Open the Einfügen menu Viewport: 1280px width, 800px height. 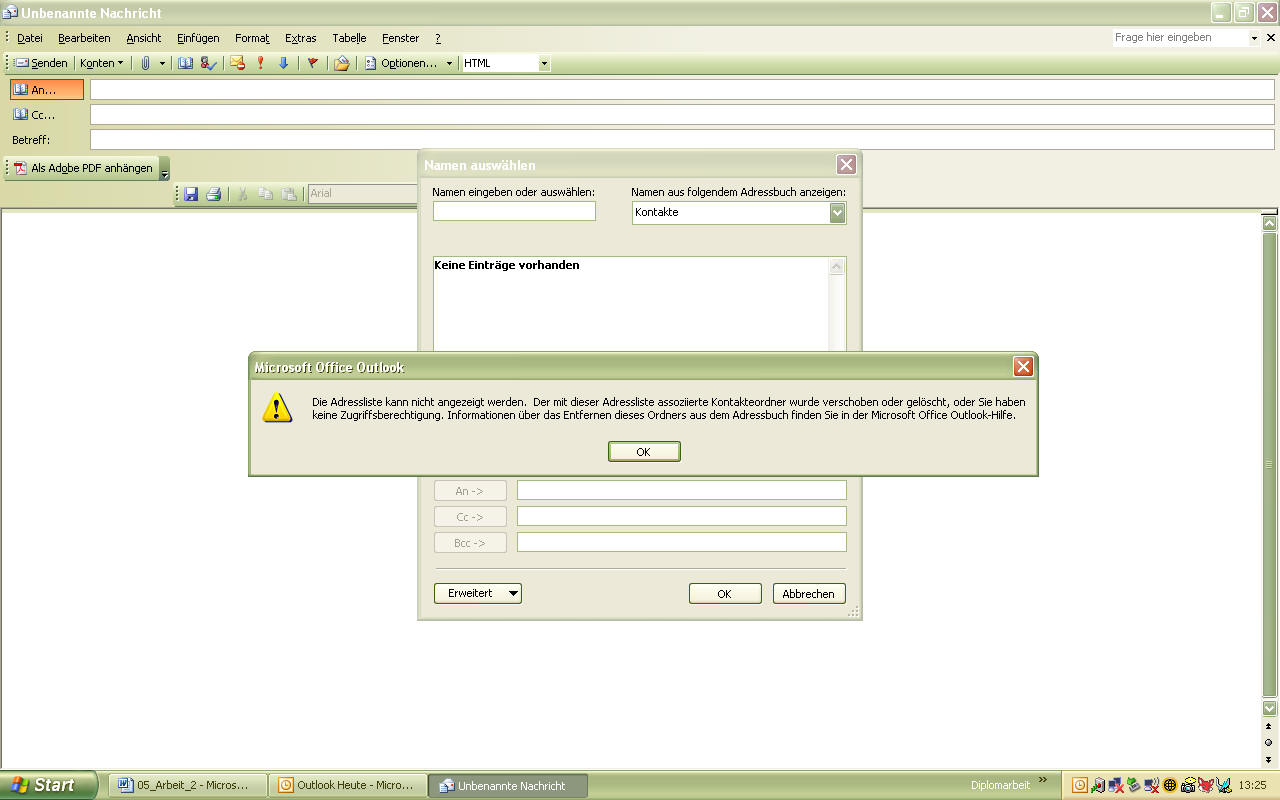(198, 38)
